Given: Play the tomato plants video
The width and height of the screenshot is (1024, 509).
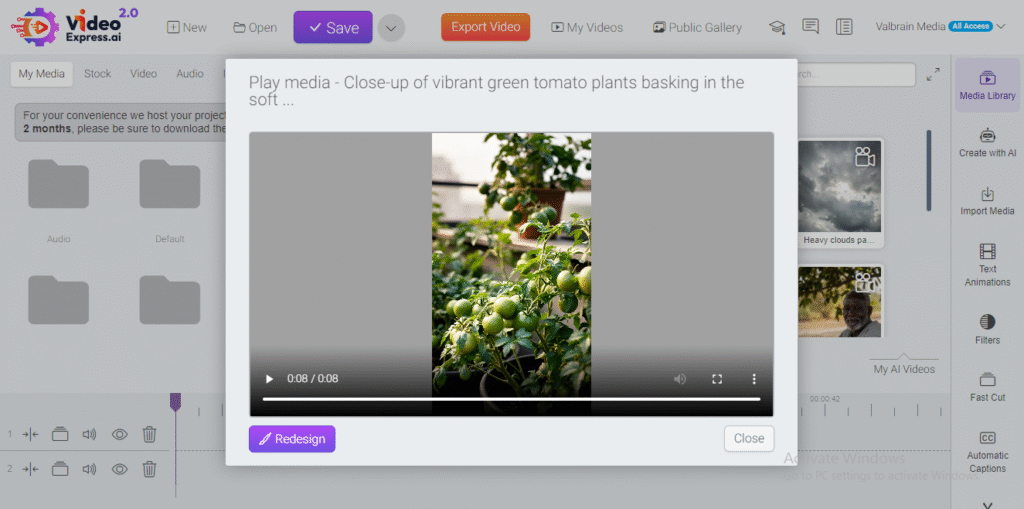Looking at the screenshot, I should click(x=269, y=379).
